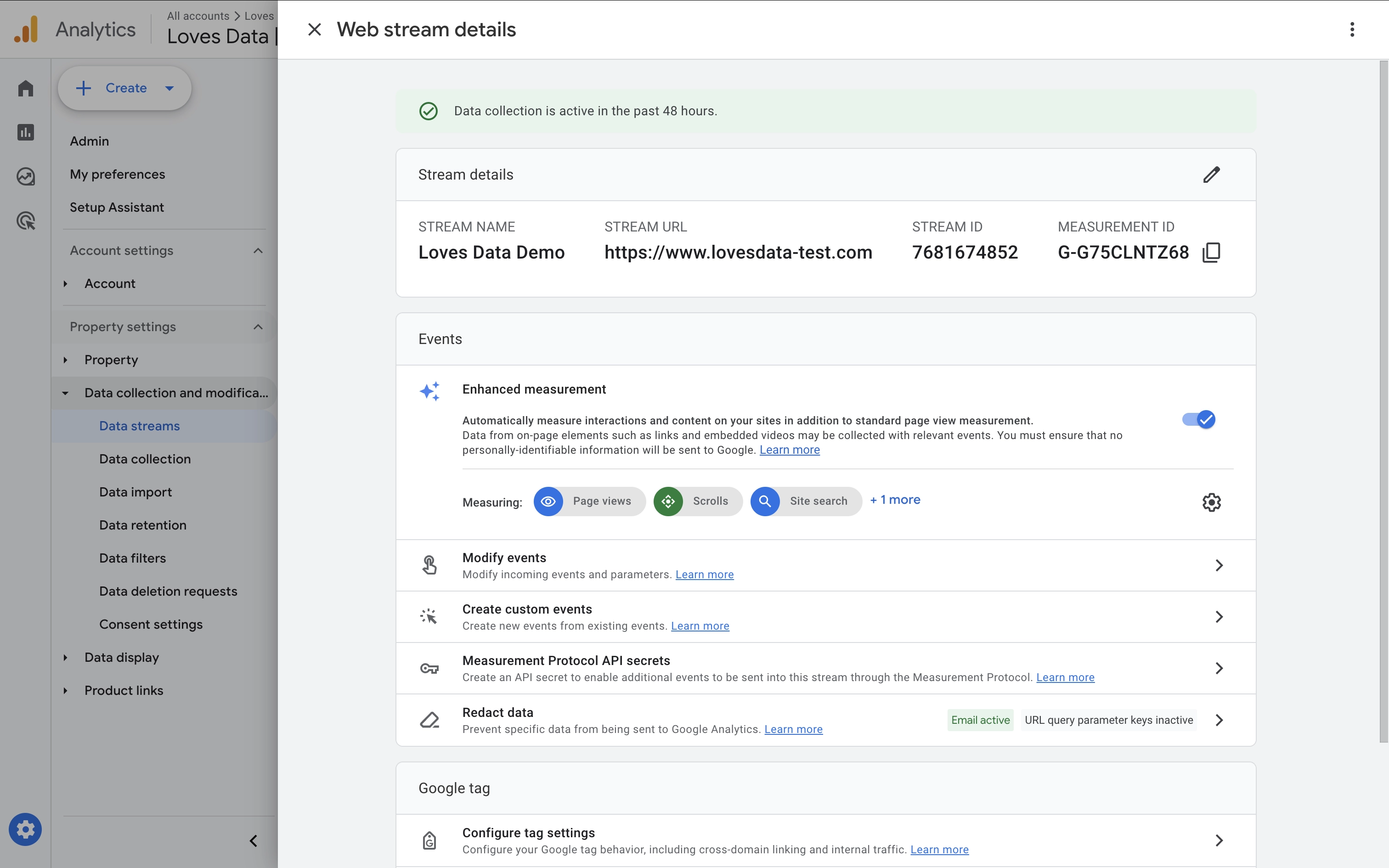Open the Admin menu item
This screenshot has width=1389, height=868.
point(89,141)
